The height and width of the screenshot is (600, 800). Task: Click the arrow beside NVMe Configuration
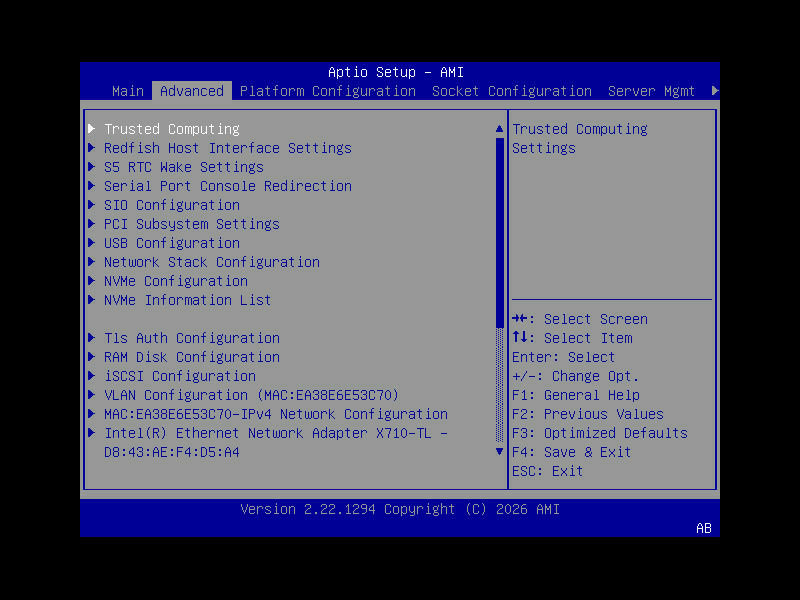(x=92, y=281)
